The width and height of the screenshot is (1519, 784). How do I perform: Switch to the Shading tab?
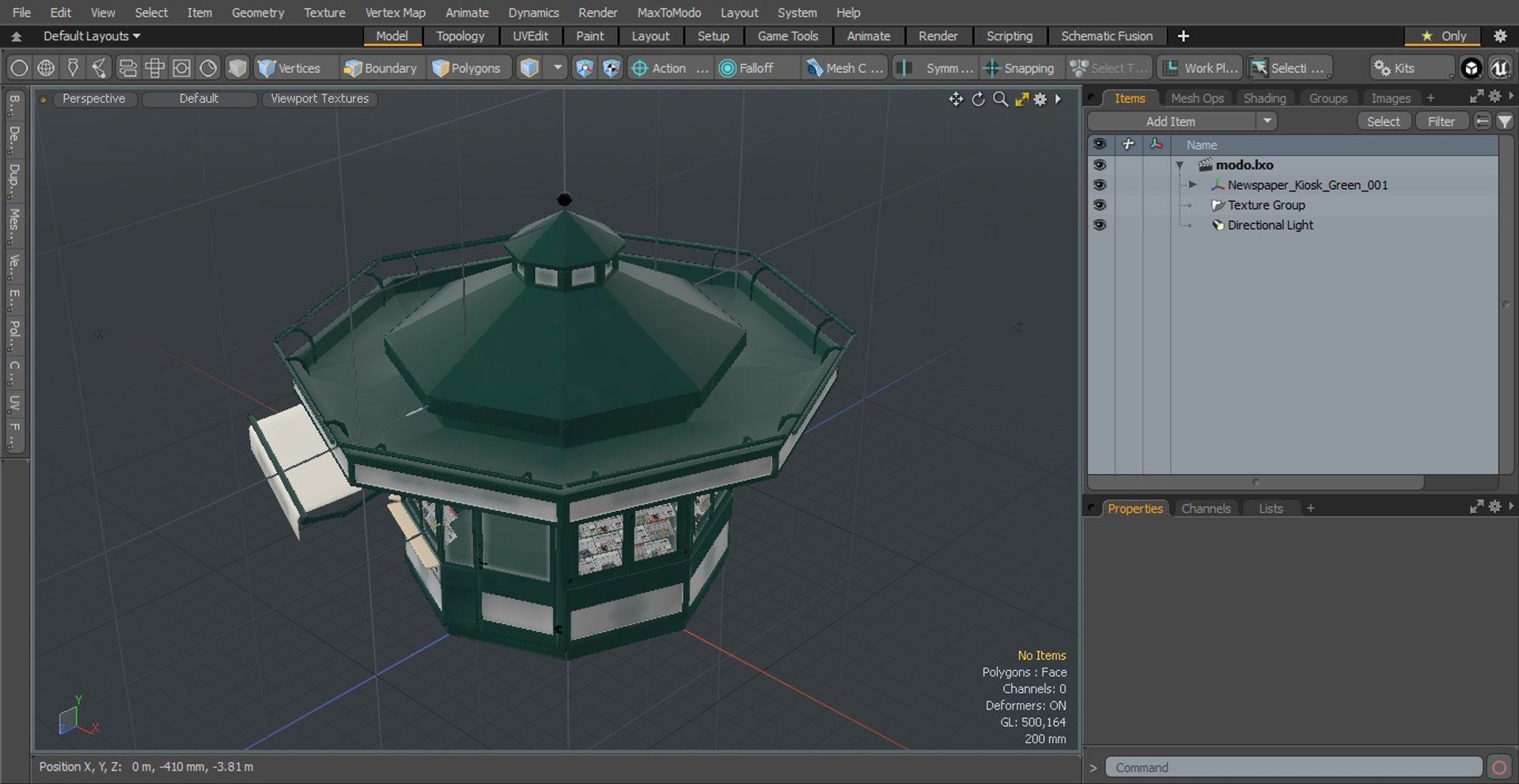pos(1264,98)
